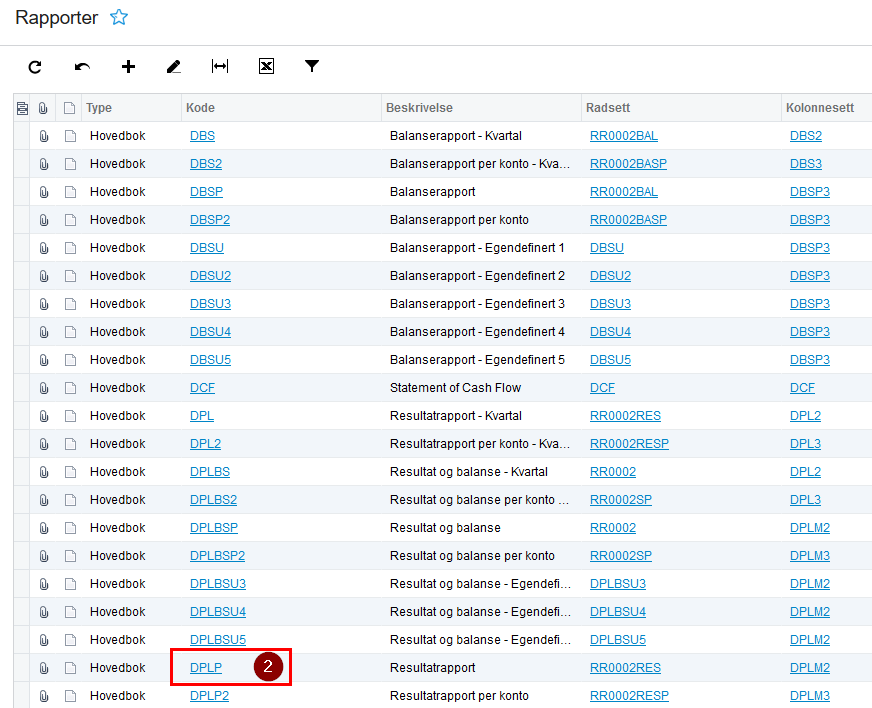The height and width of the screenshot is (708, 872).
Task: Click the fit-to-width columns icon
Action: 220,67
